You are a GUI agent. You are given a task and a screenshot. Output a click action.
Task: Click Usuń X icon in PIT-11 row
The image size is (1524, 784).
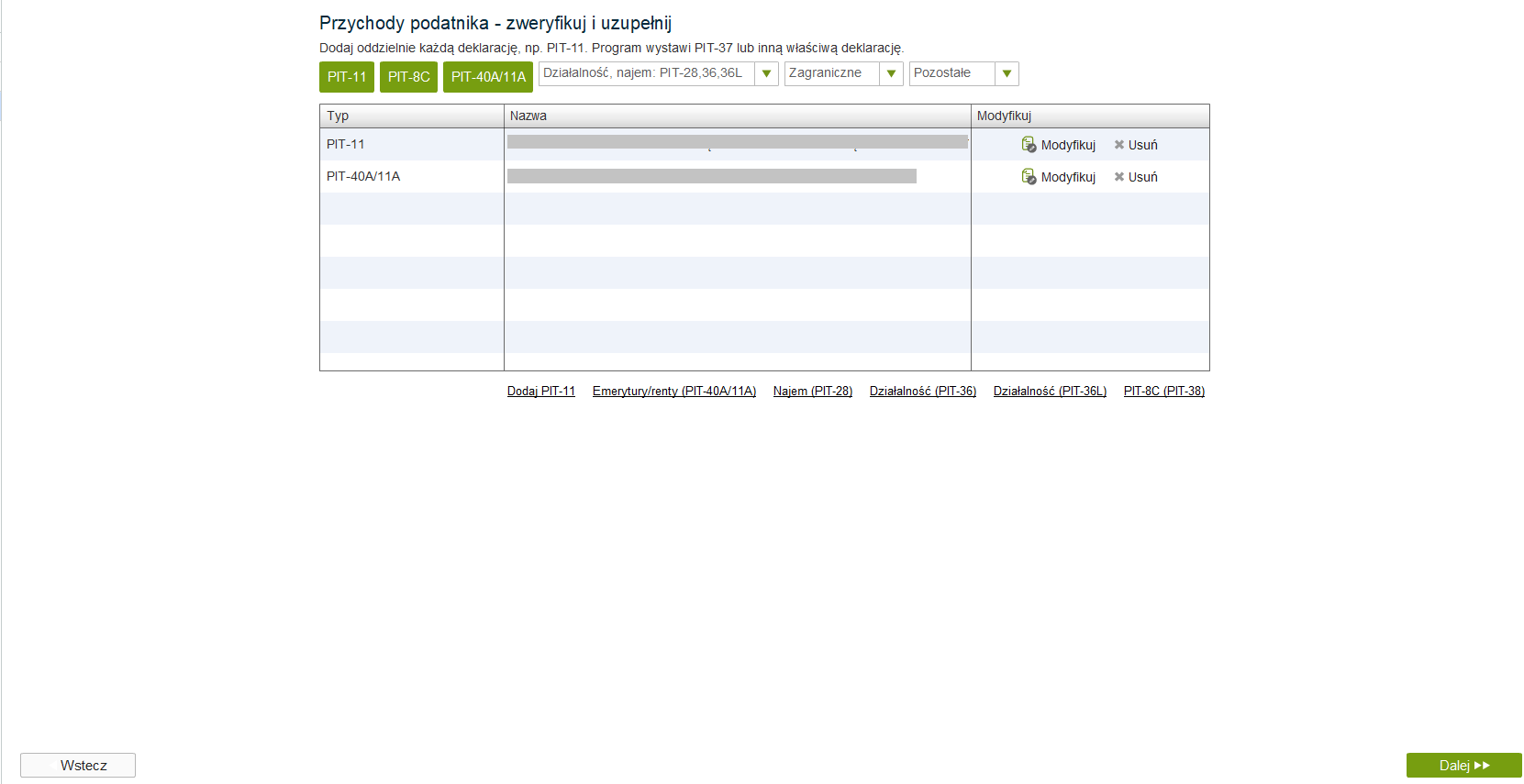[1118, 145]
